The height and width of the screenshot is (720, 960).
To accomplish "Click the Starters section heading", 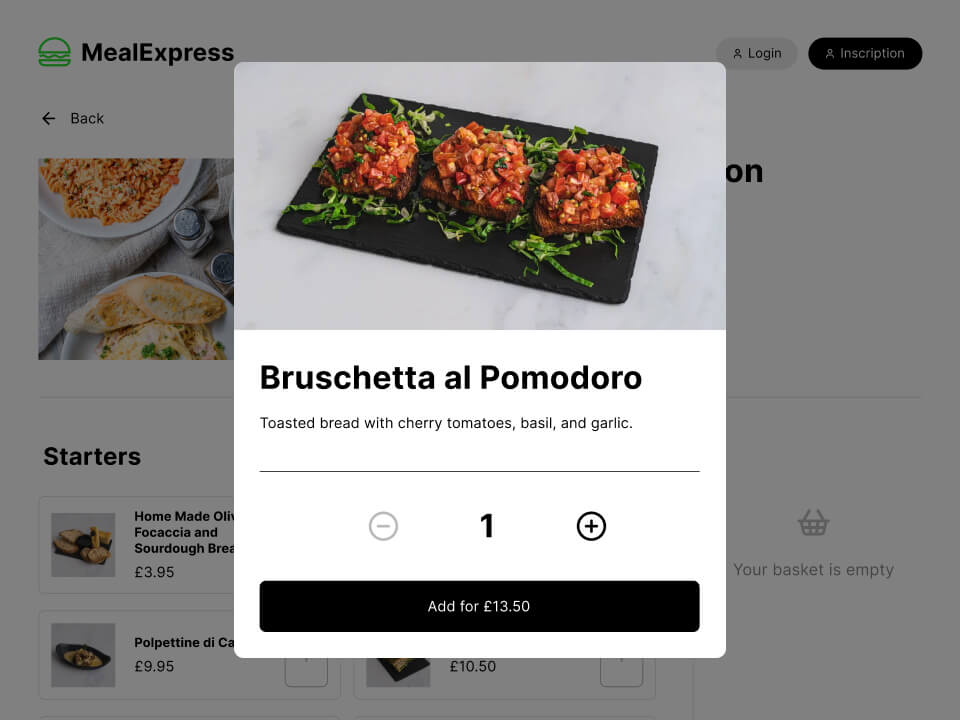I will click(x=92, y=457).
